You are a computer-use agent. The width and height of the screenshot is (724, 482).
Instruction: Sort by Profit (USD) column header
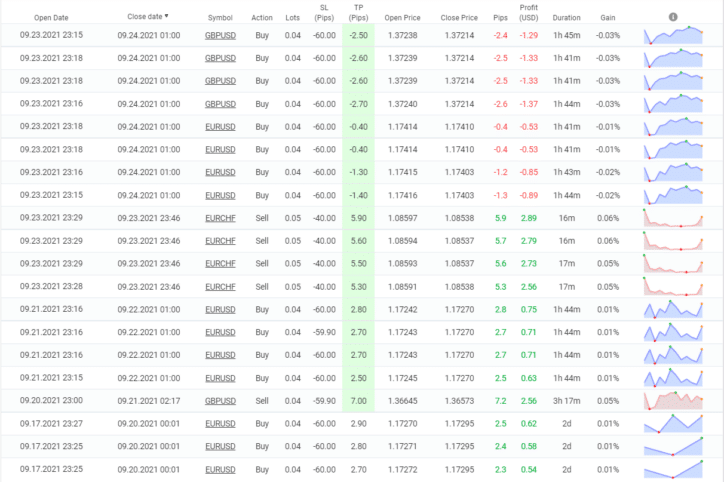529,12
